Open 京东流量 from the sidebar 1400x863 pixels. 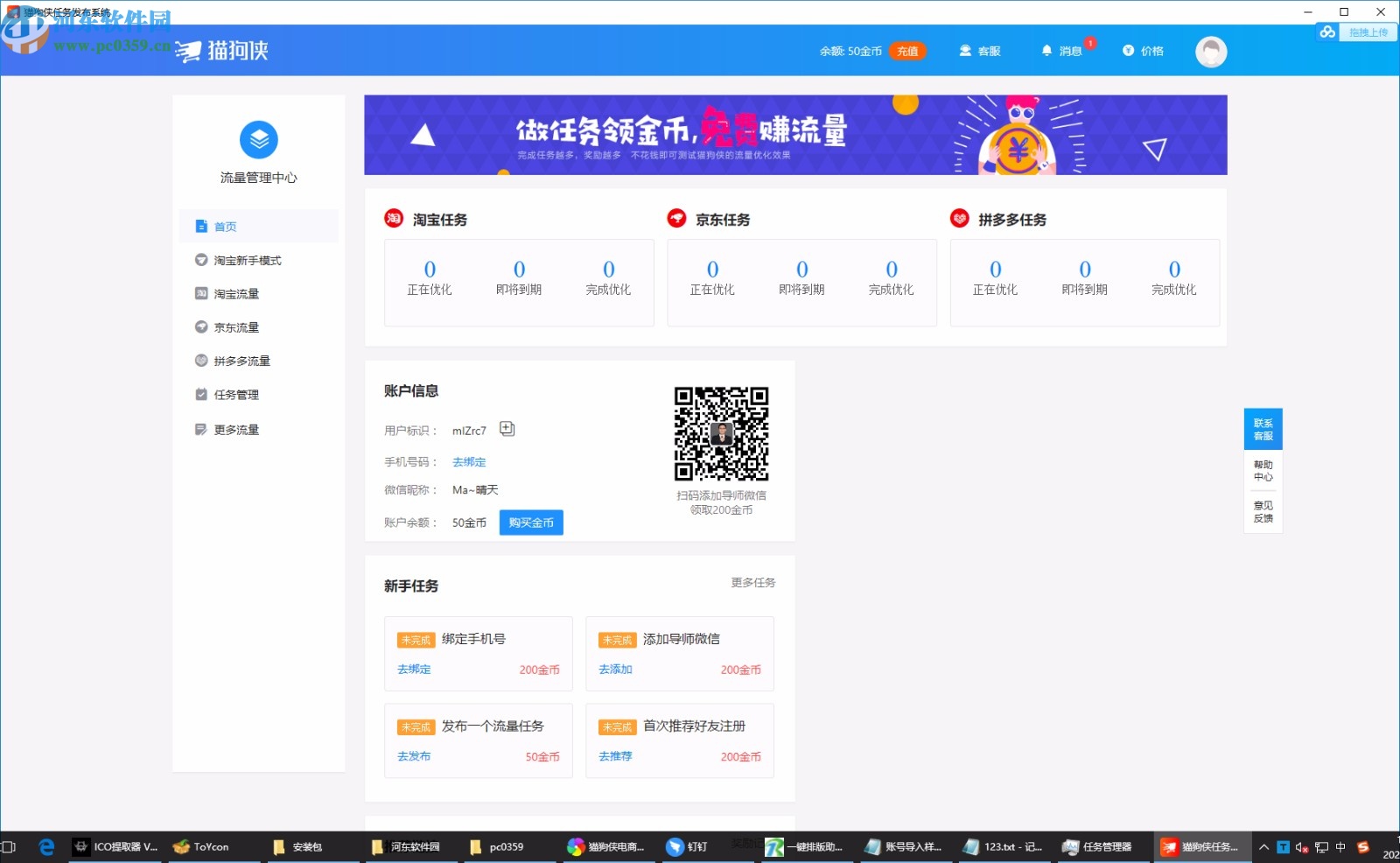235,326
